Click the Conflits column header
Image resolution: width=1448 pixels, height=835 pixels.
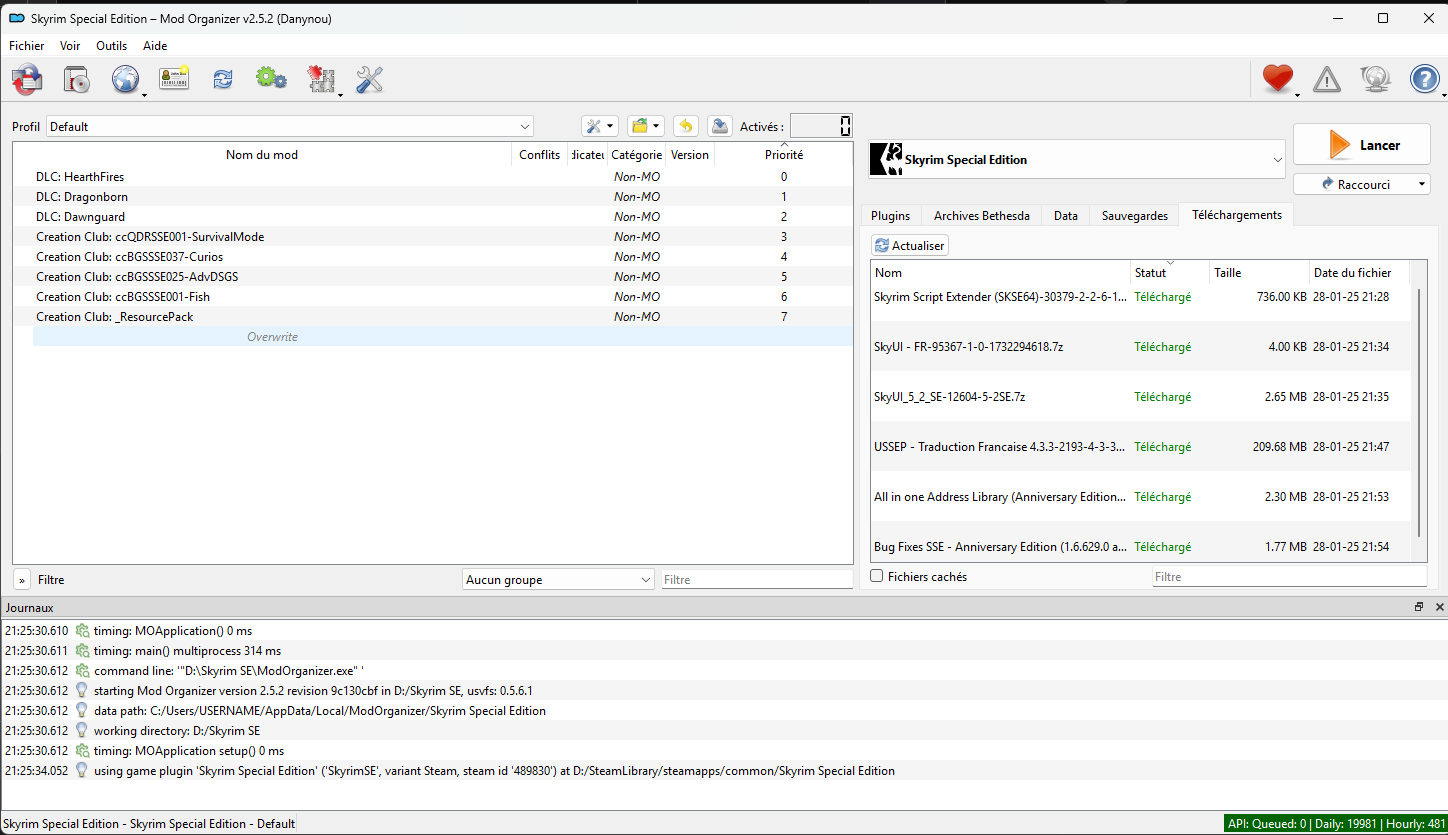539,155
